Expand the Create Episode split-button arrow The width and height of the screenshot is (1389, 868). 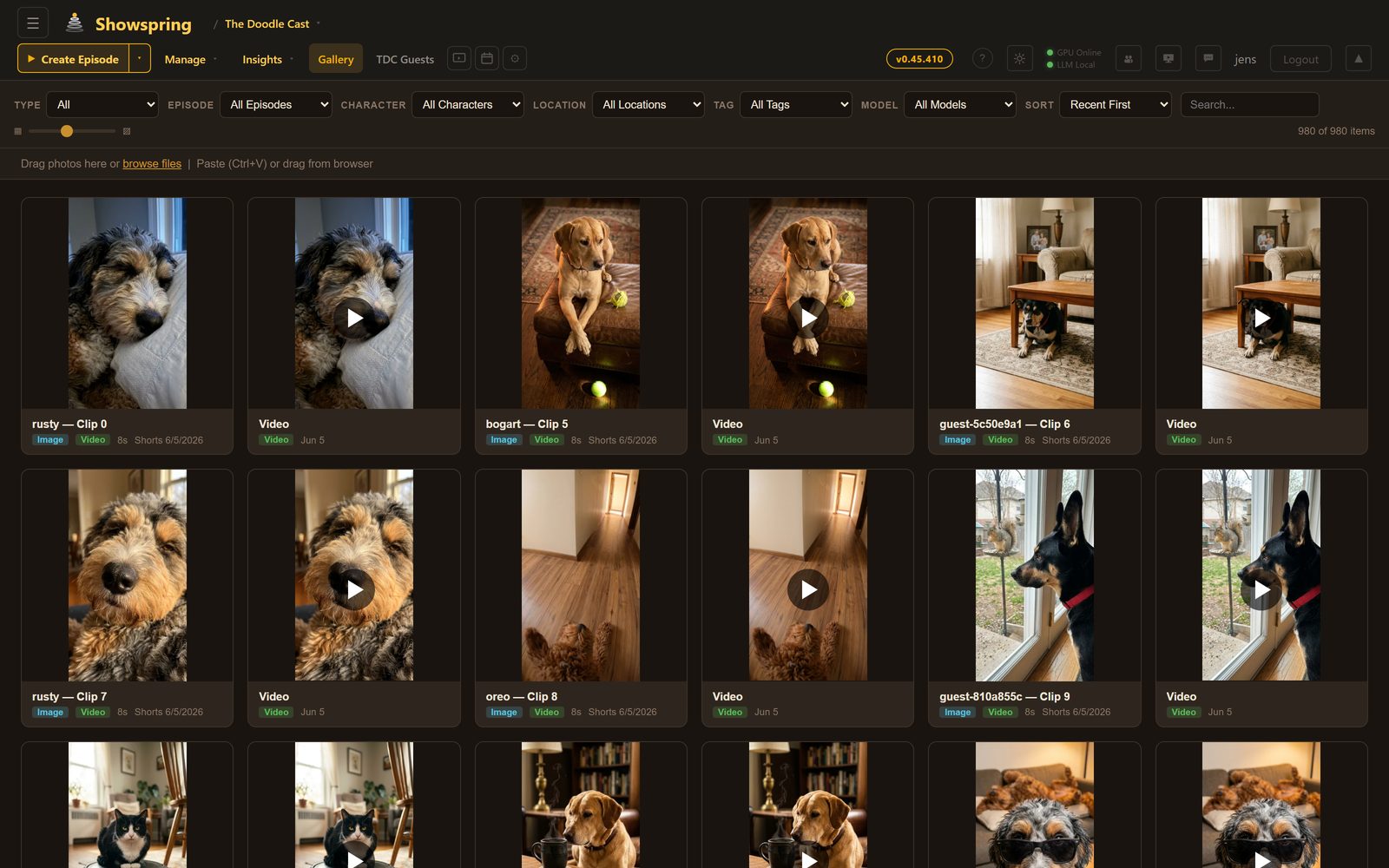pos(140,58)
